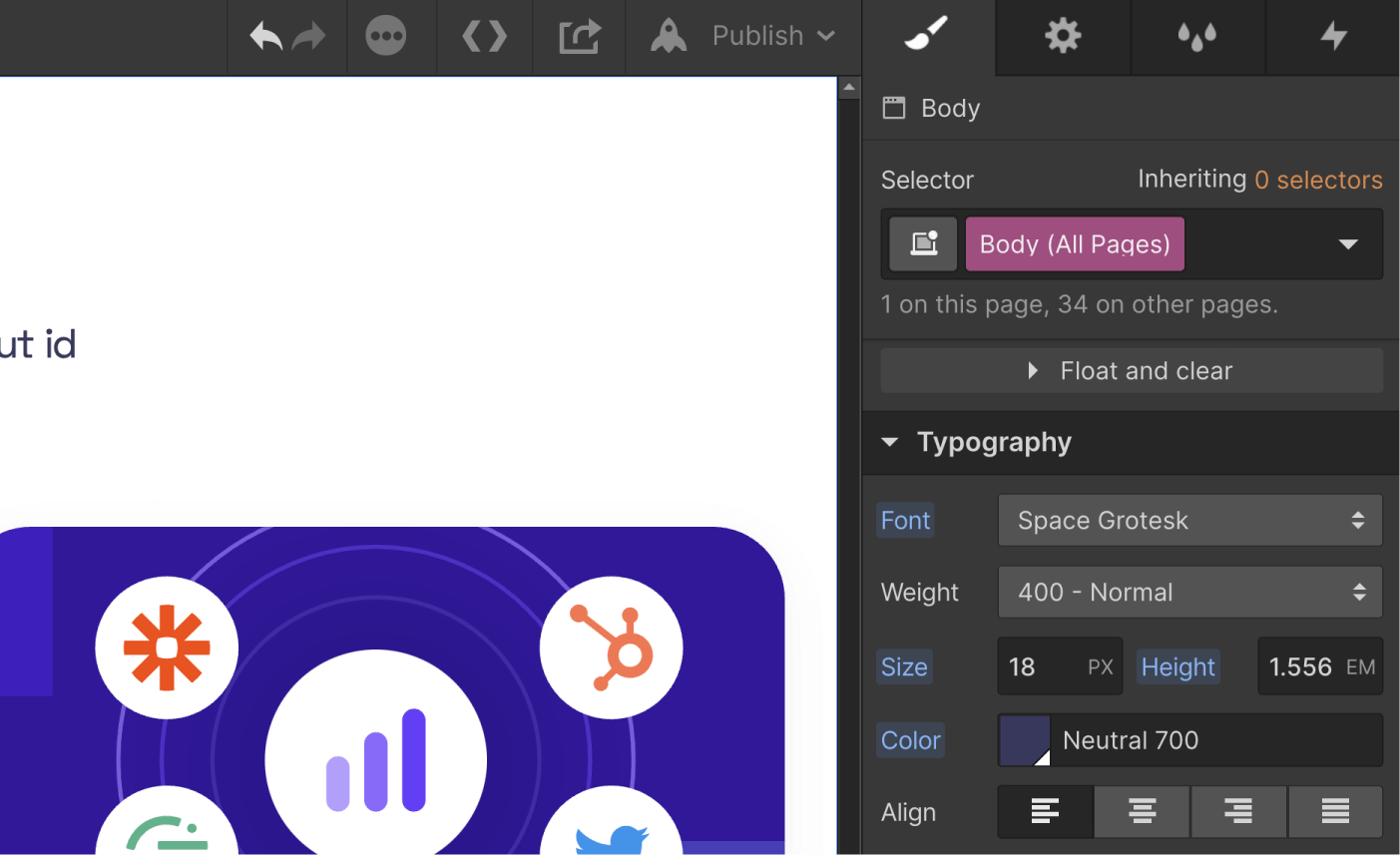1400x855 pixels.
Task: Click the Export/Share icon in the toolbar
Action: 579,36
